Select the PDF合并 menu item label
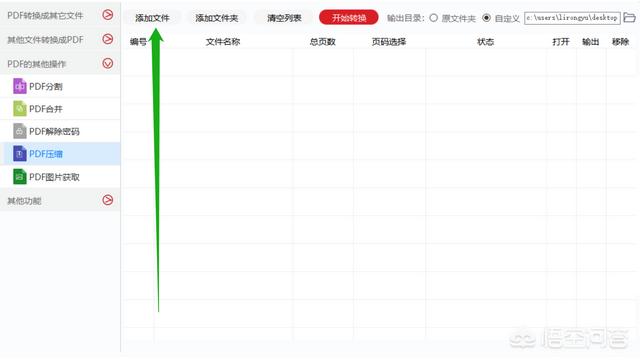This screenshot has width=640, height=360. (x=46, y=109)
